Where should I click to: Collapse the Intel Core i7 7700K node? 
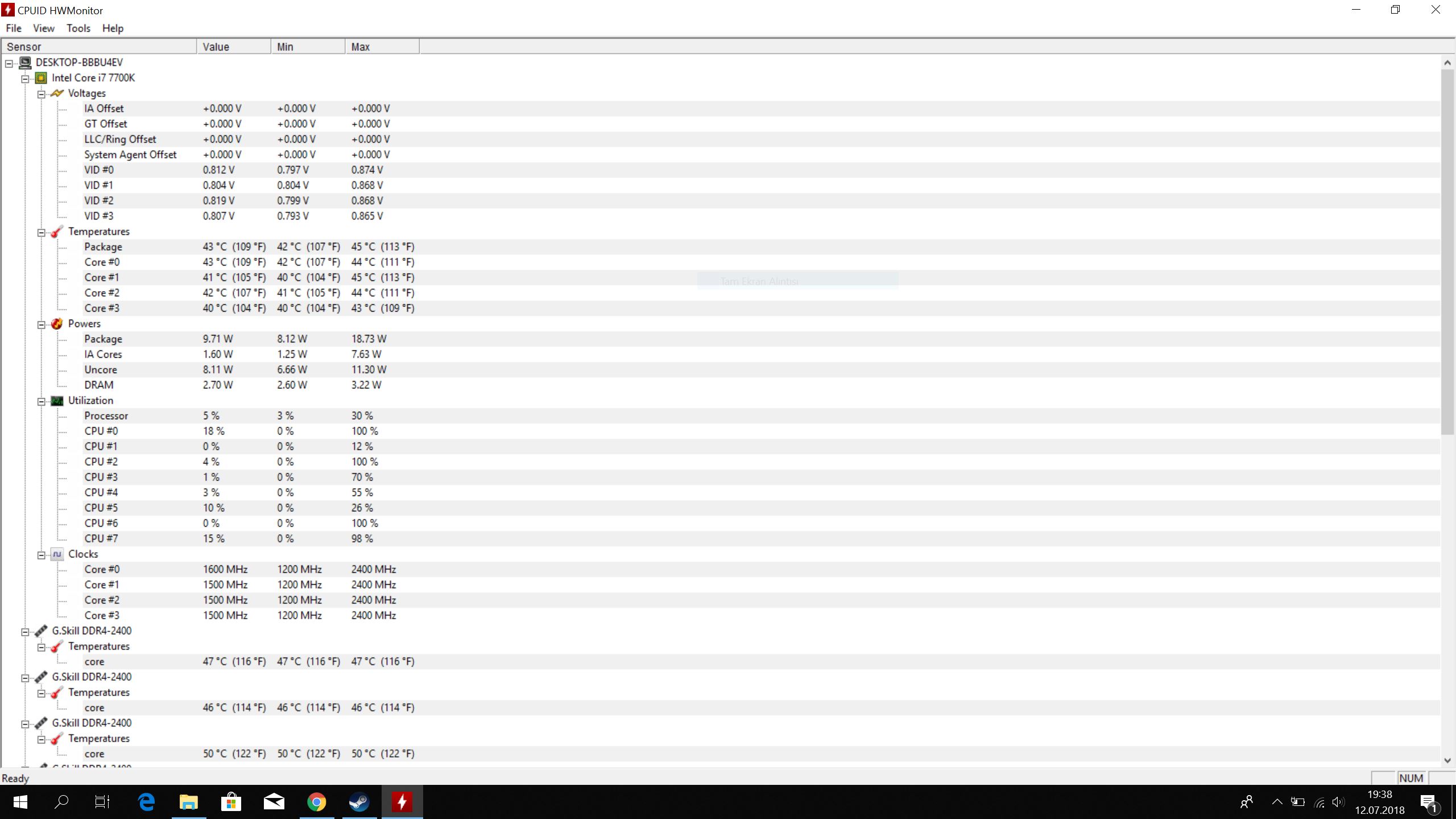[x=25, y=79]
